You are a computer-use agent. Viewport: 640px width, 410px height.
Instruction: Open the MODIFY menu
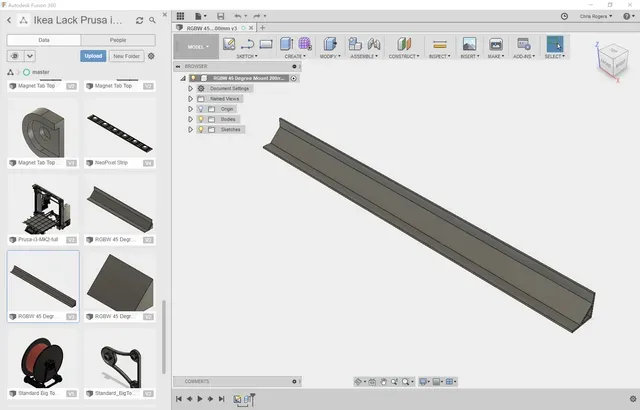pos(330,56)
